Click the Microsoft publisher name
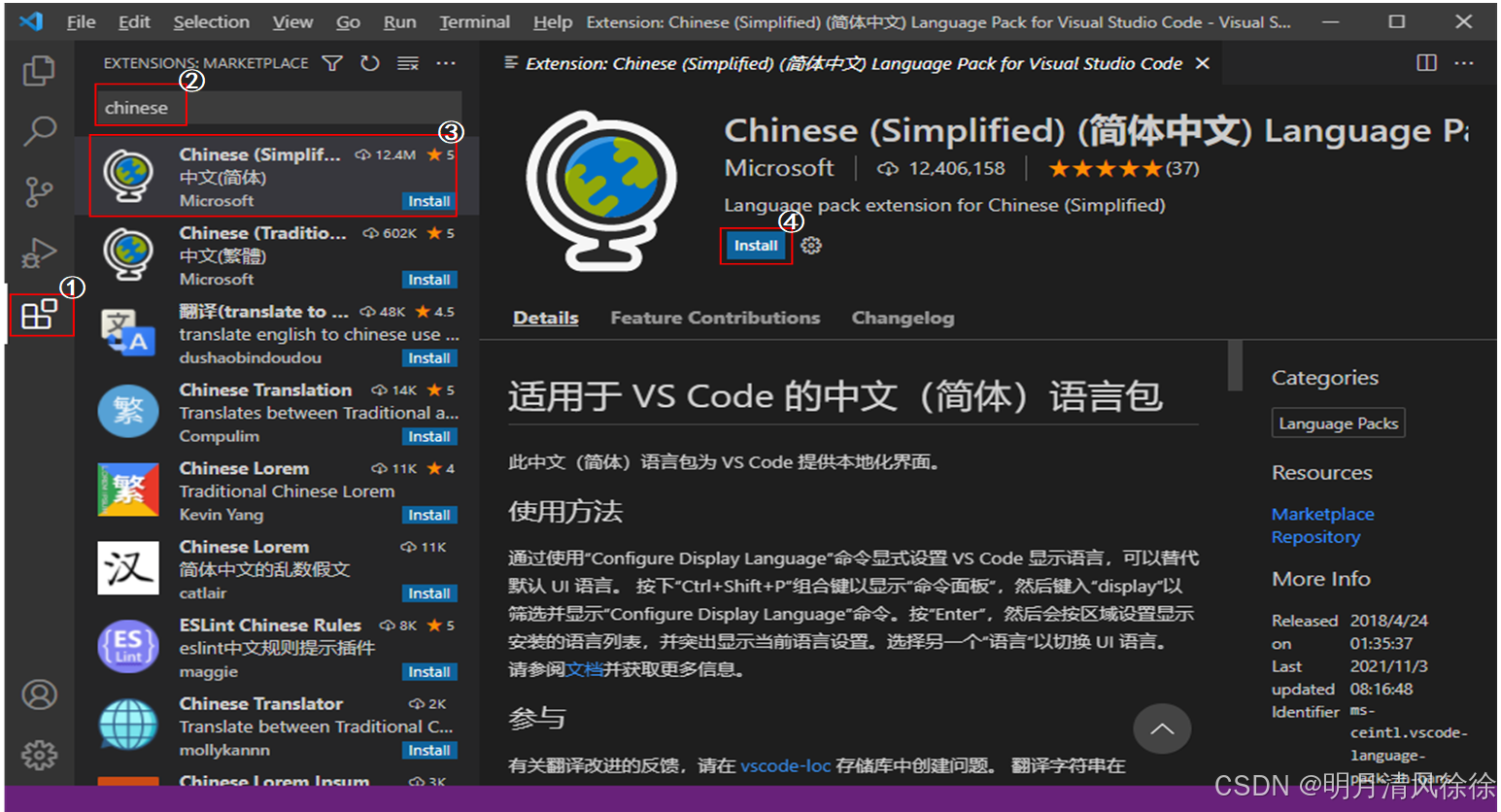Viewport: 1501px width, 812px height. tap(779, 168)
